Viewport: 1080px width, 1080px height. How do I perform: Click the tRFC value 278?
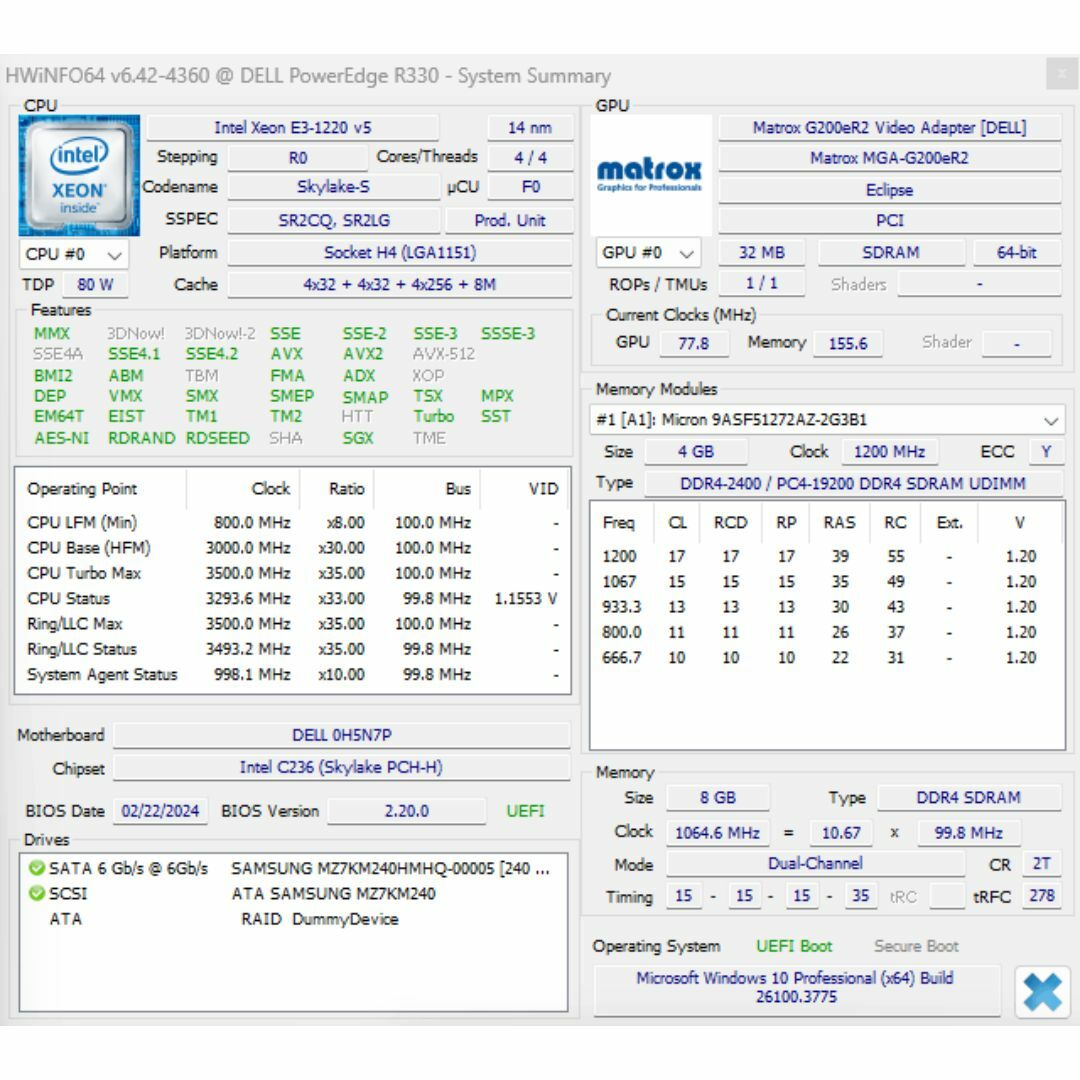pyautogui.click(x=1041, y=895)
